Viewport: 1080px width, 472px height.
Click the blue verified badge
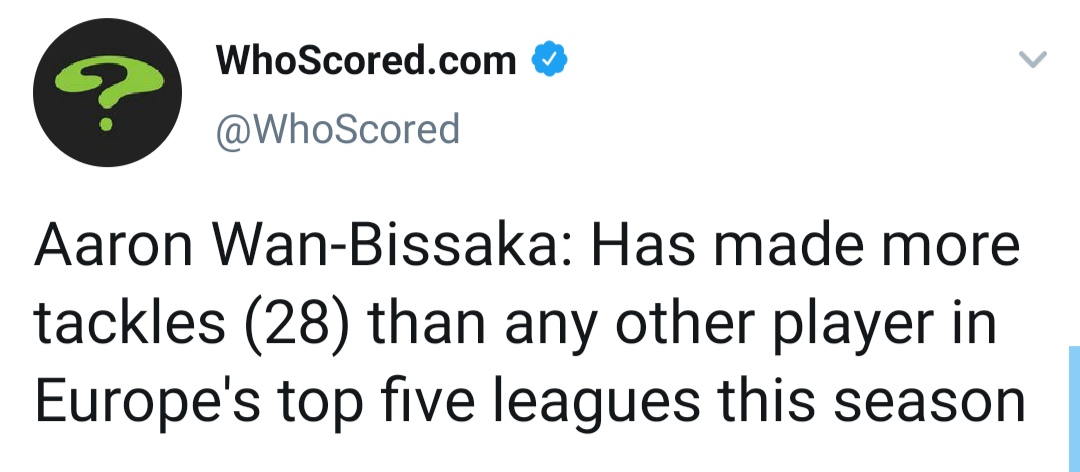(549, 59)
